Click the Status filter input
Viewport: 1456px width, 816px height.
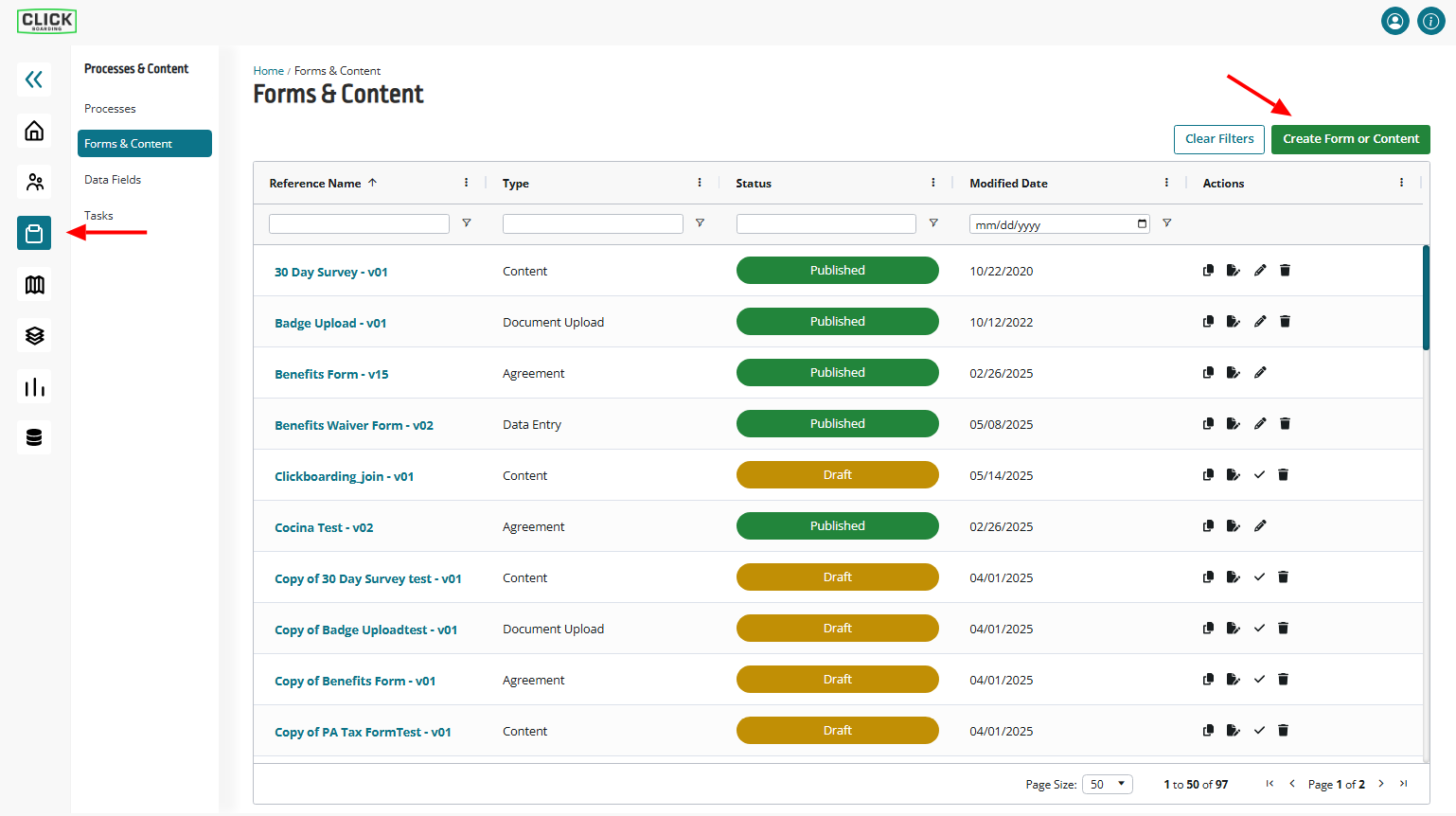click(x=826, y=223)
